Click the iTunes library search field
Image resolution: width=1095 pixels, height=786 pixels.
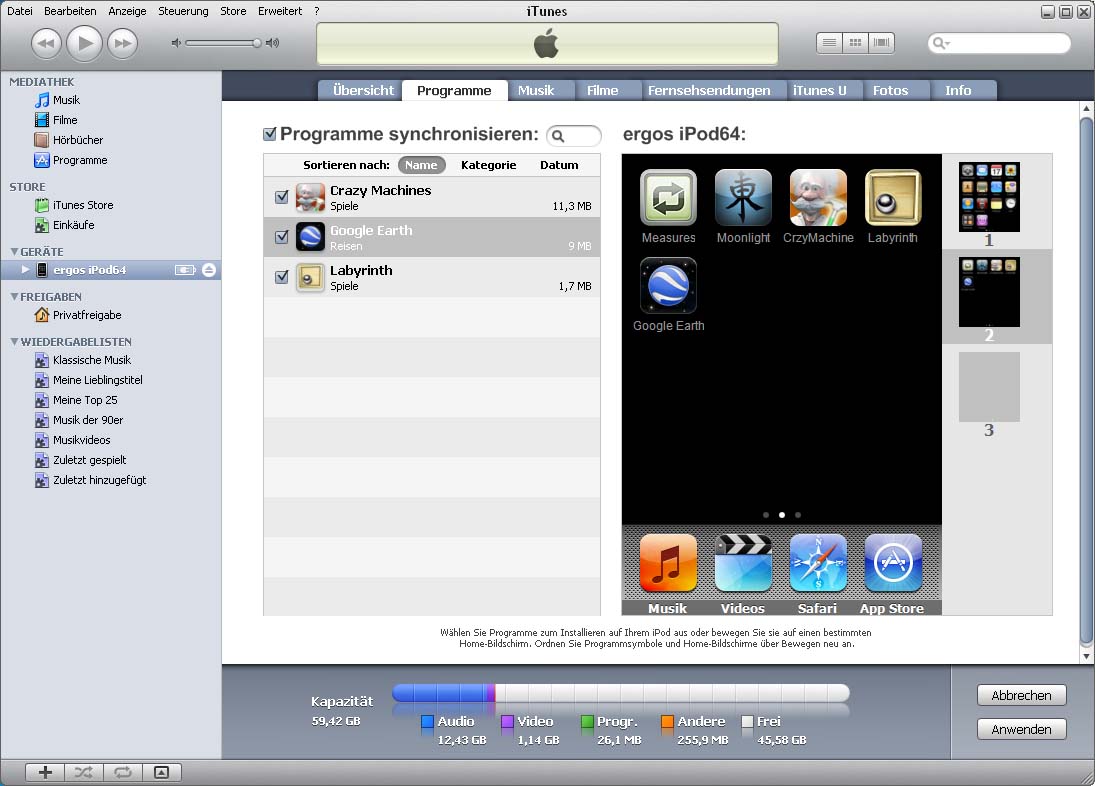pos(999,43)
